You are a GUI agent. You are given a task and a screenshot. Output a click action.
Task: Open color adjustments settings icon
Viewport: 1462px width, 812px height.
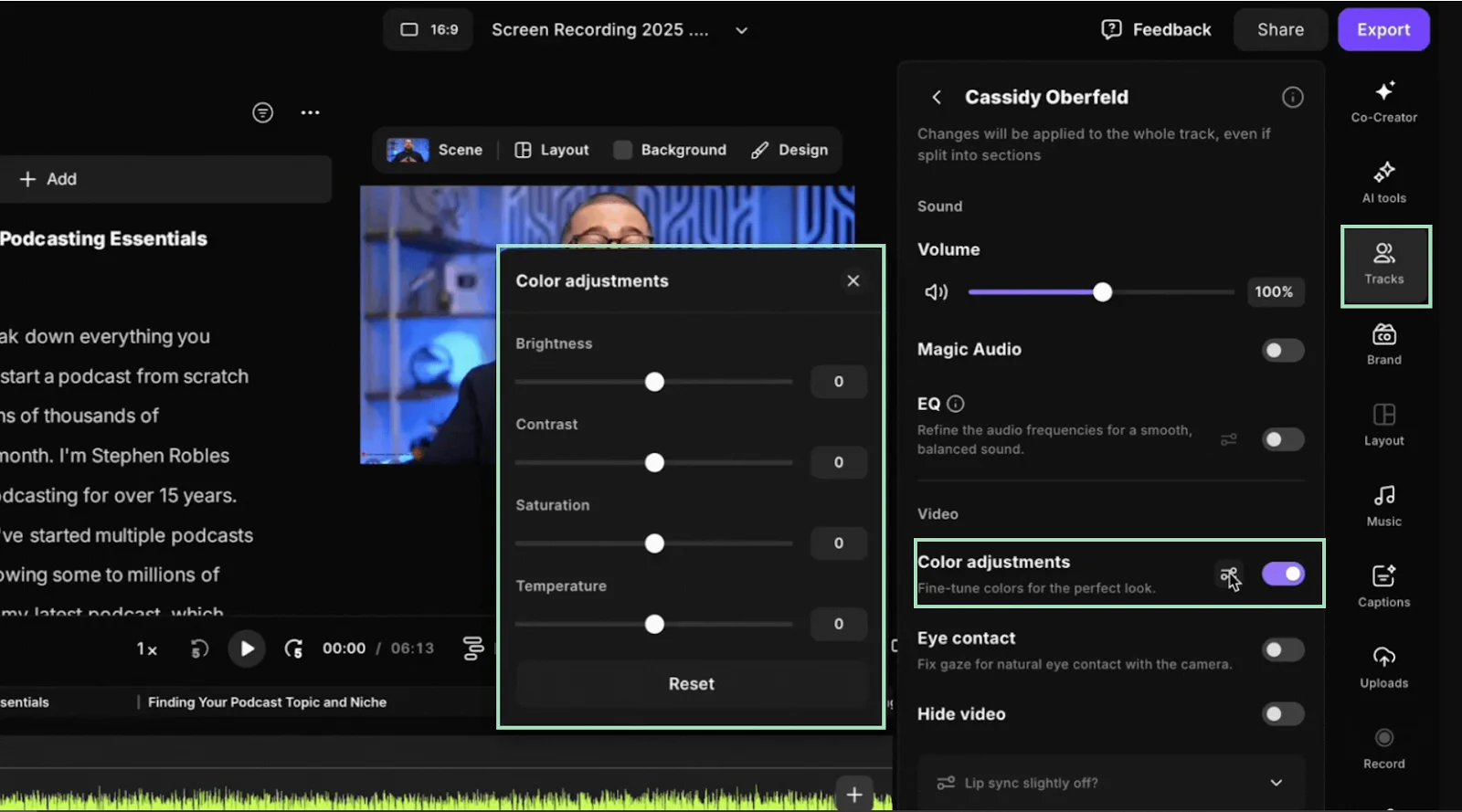pyautogui.click(x=1229, y=575)
